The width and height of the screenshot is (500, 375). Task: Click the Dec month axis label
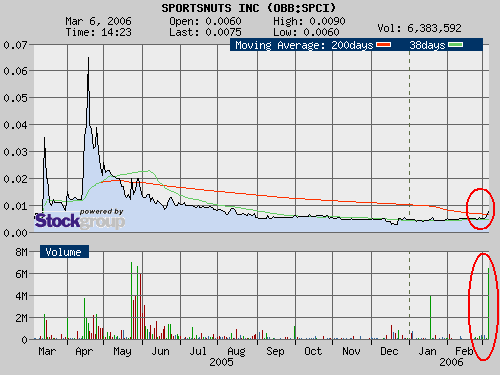pyautogui.click(x=389, y=351)
